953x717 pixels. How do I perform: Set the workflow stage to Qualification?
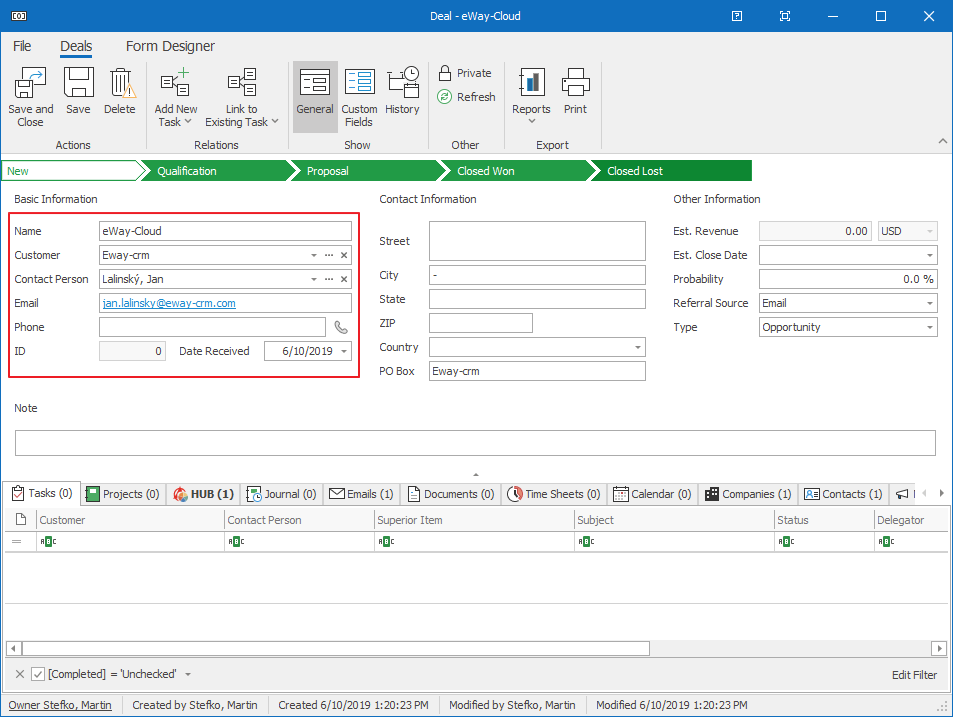(x=214, y=171)
